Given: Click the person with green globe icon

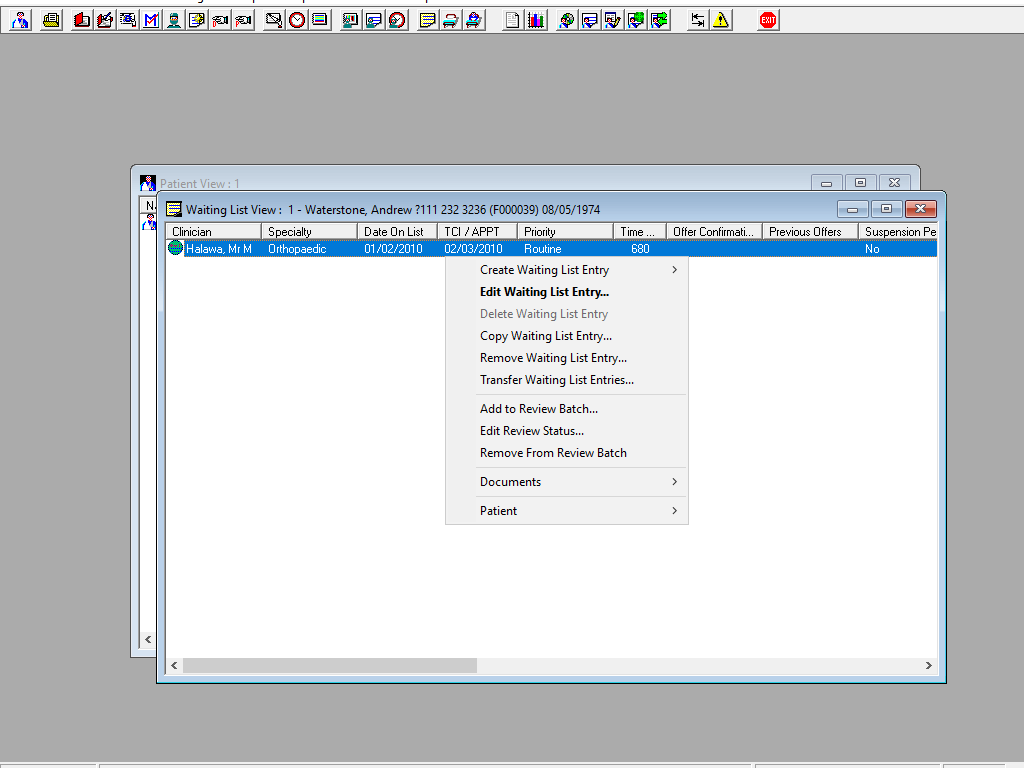Looking at the screenshot, I should click(635, 20).
